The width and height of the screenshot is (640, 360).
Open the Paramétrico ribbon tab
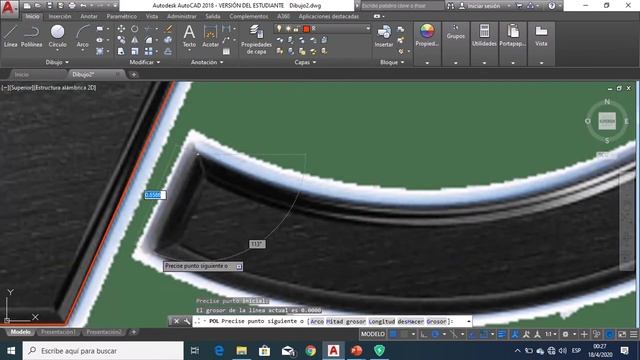click(x=122, y=16)
